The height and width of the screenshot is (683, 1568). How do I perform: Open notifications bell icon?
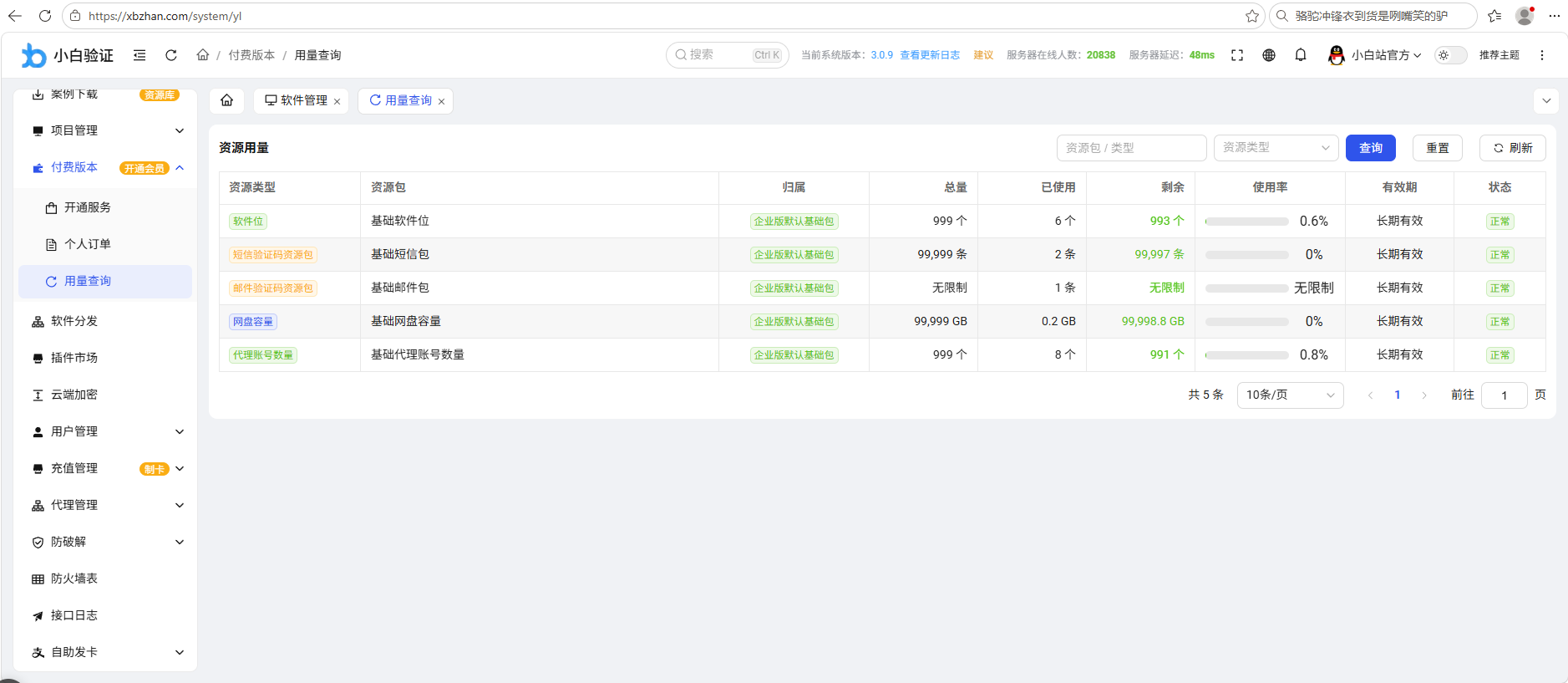1301,55
